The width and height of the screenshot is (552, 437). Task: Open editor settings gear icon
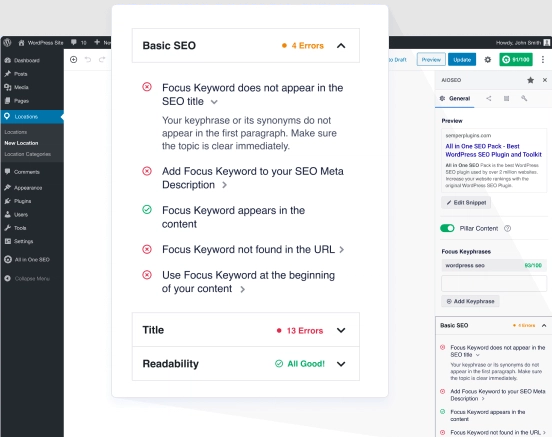click(x=488, y=60)
